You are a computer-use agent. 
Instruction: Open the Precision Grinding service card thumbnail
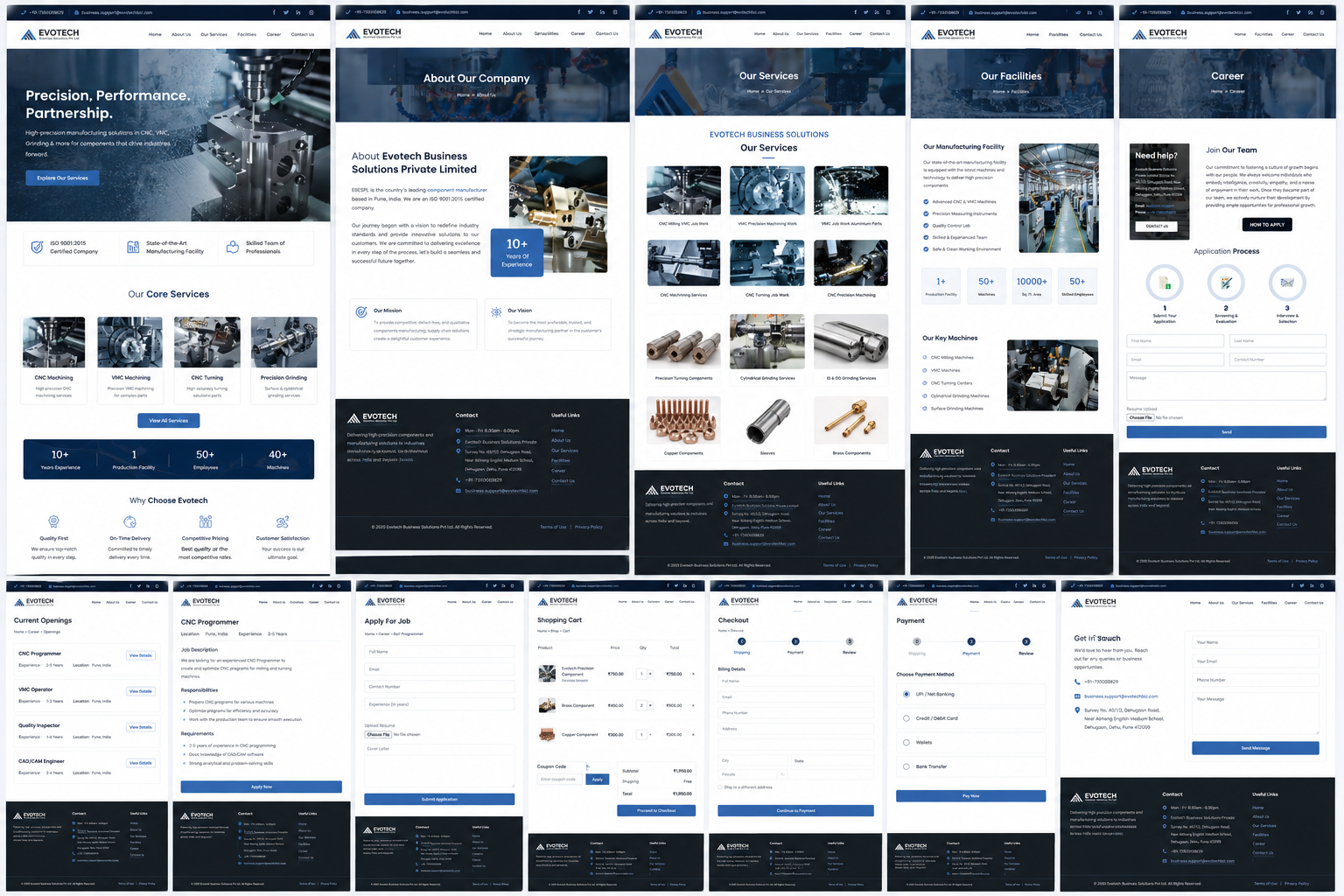(283, 342)
